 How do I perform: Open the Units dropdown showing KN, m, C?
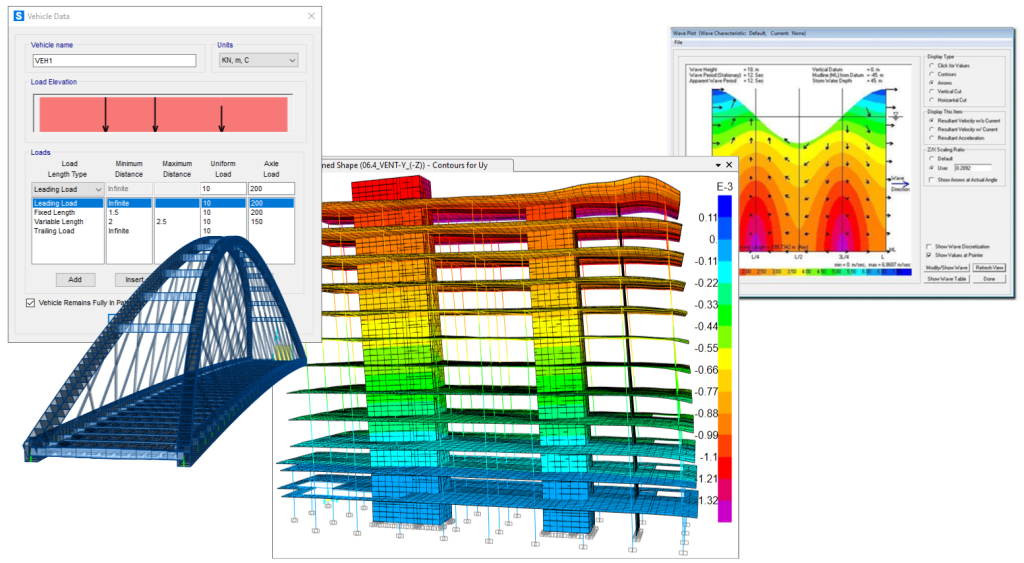[259, 60]
